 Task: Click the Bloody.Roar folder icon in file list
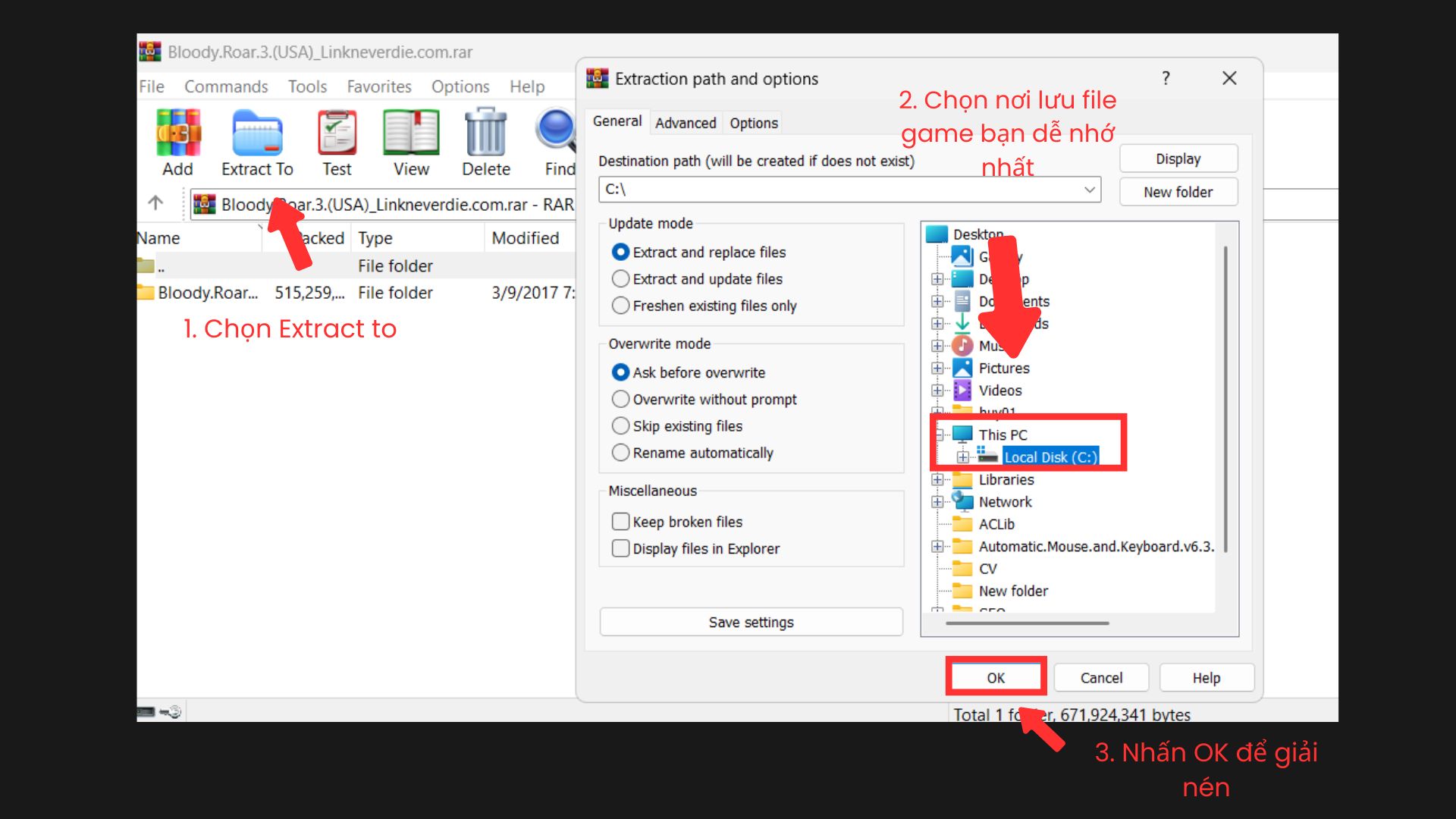(x=146, y=292)
